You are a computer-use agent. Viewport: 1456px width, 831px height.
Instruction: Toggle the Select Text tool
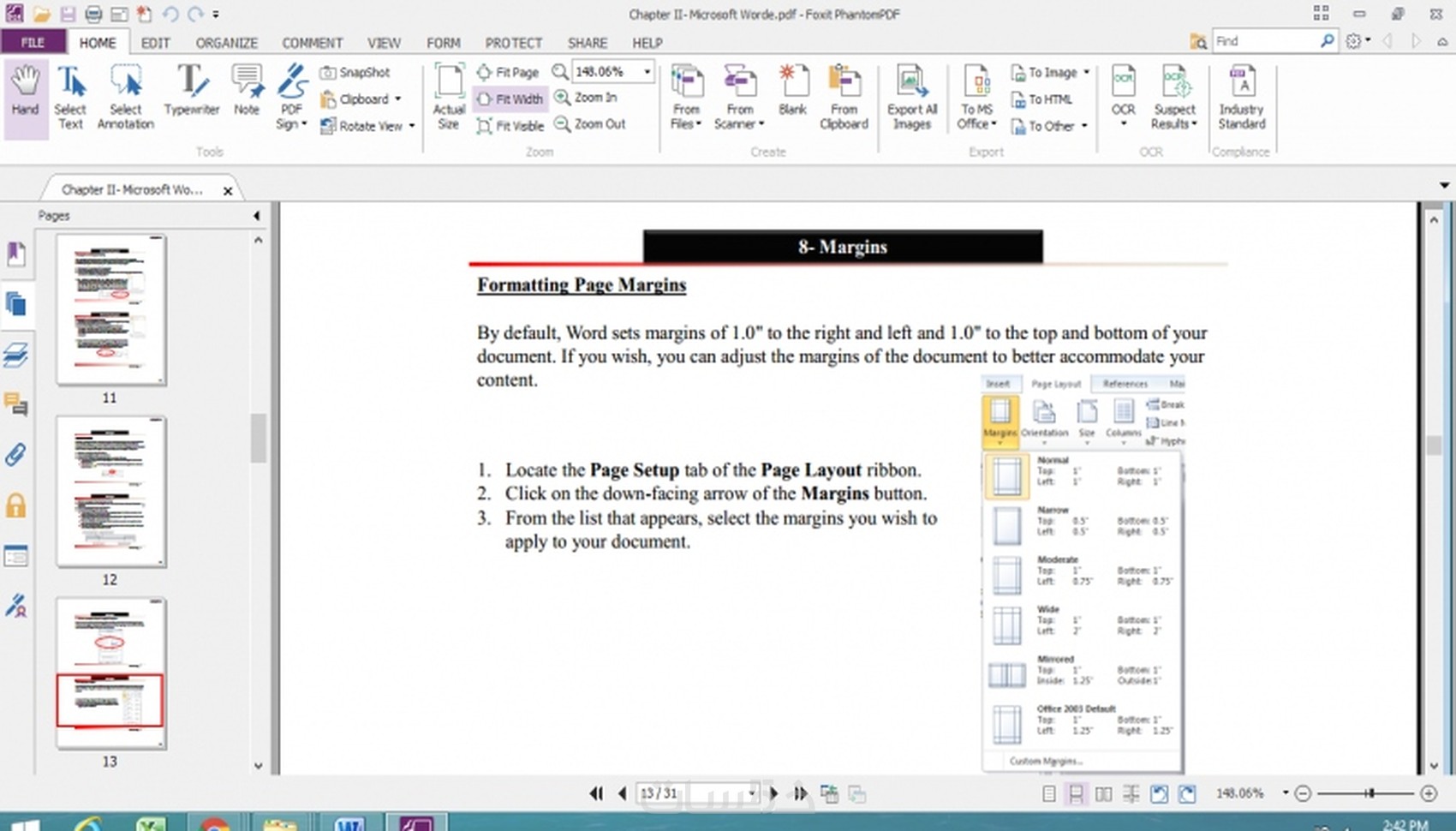pos(70,97)
